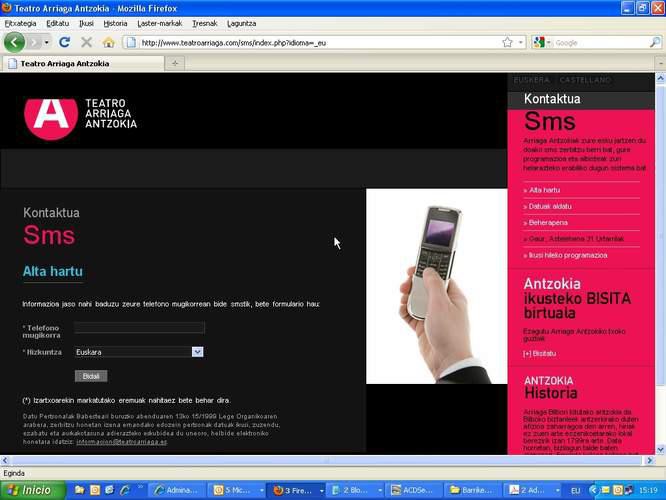Open the Laguntza menu
This screenshot has width=666, height=500.
pyautogui.click(x=241, y=24)
